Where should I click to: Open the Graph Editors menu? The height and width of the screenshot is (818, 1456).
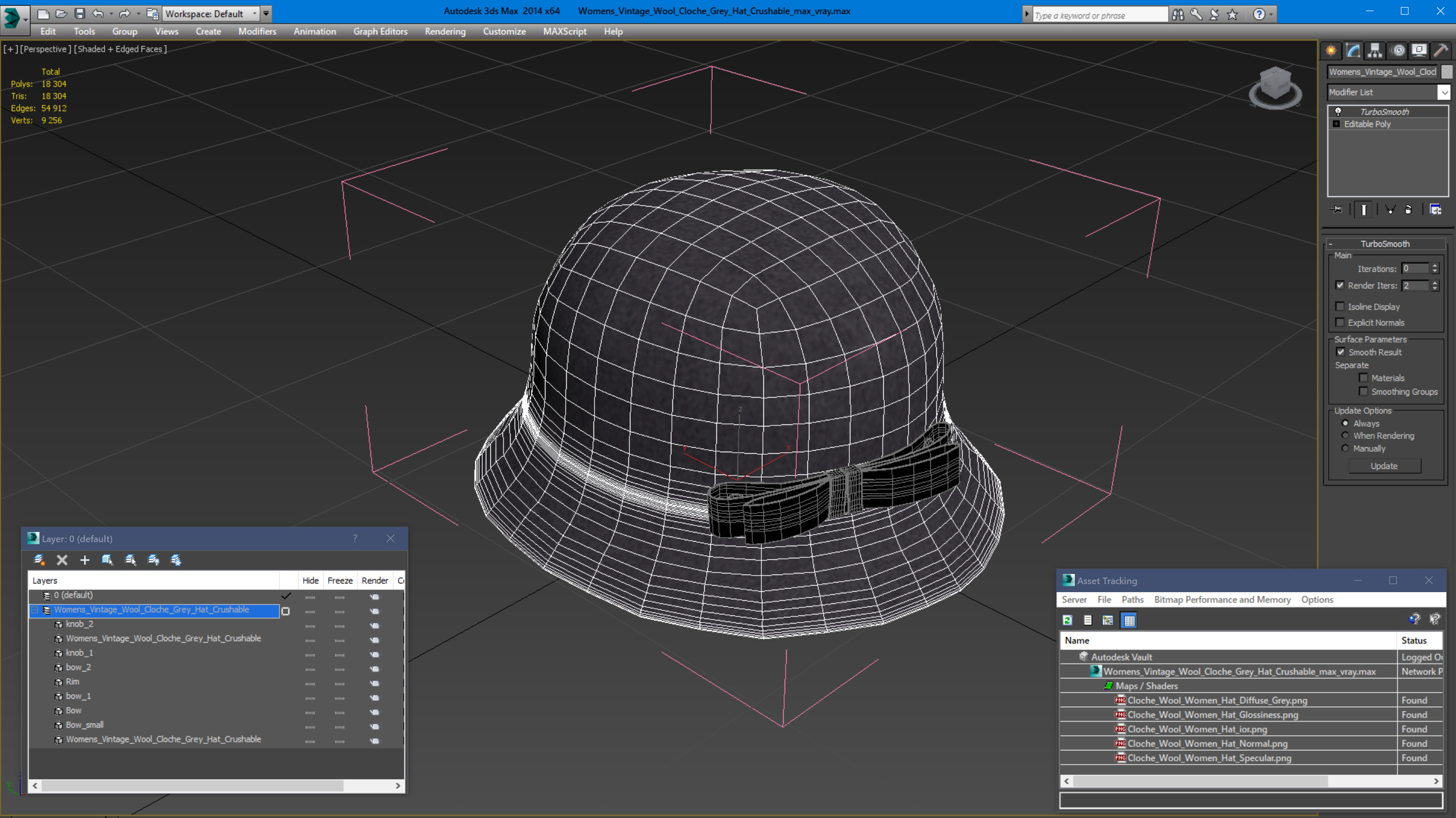pos(380,32)
